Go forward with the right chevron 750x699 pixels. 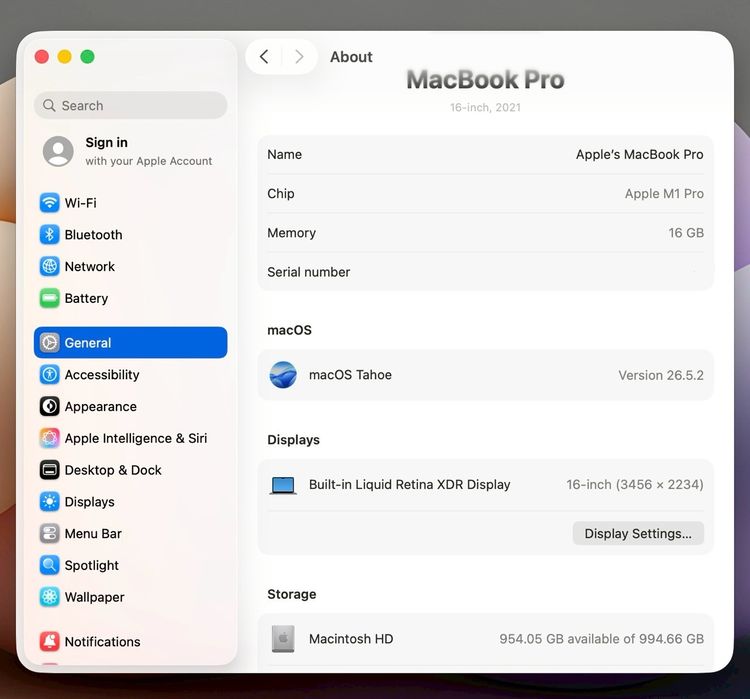299,56
